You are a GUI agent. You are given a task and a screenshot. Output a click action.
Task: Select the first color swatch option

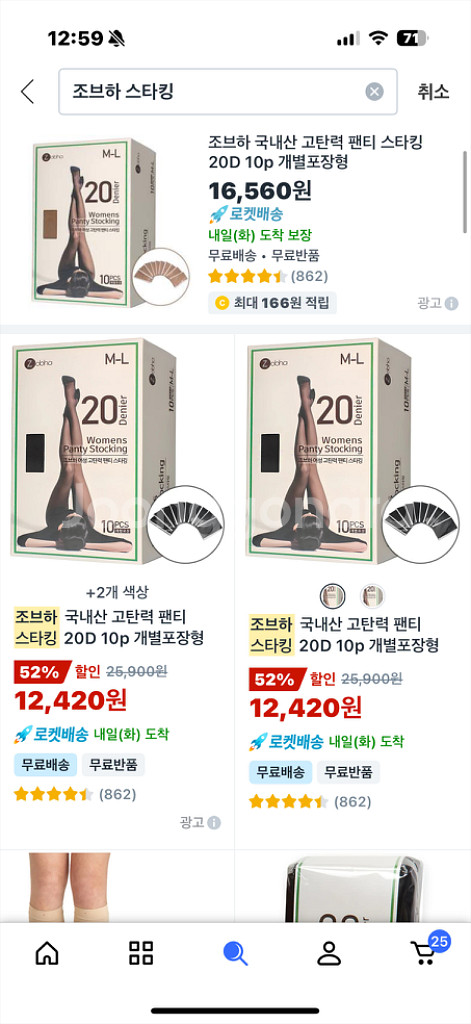click(x=333, y=596)
